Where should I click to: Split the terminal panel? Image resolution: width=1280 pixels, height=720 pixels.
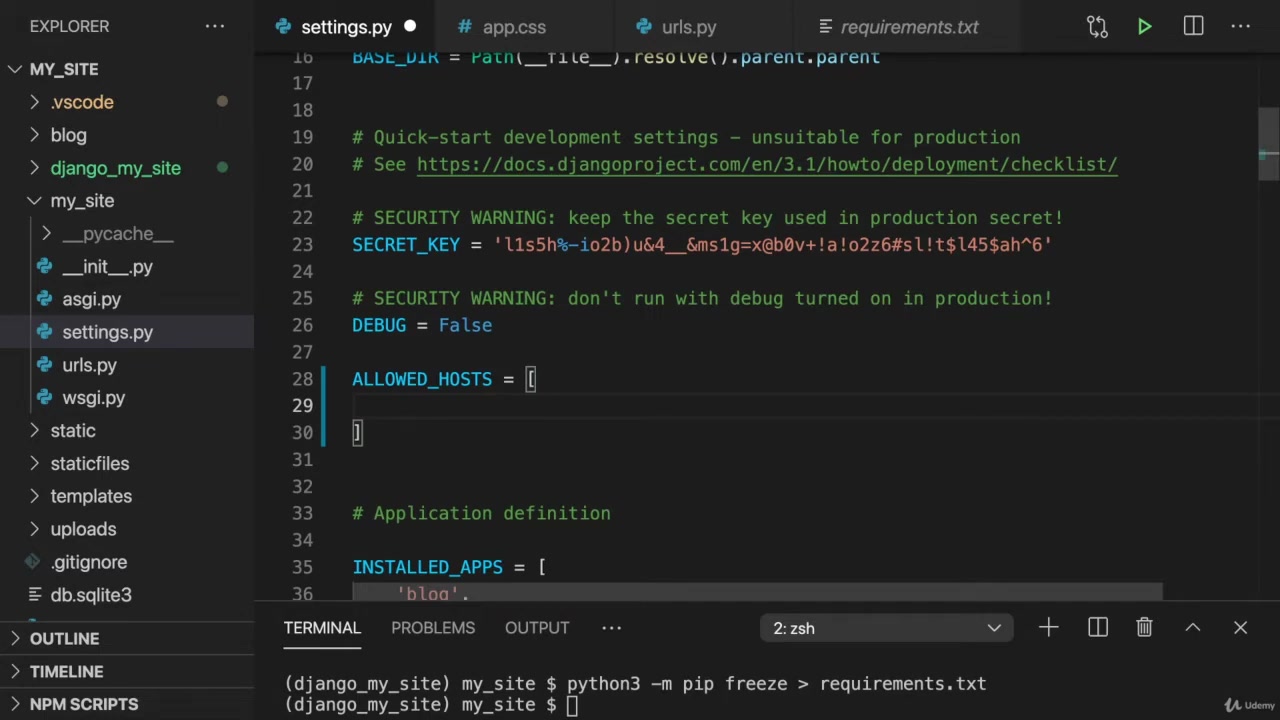click(1098, 628)
